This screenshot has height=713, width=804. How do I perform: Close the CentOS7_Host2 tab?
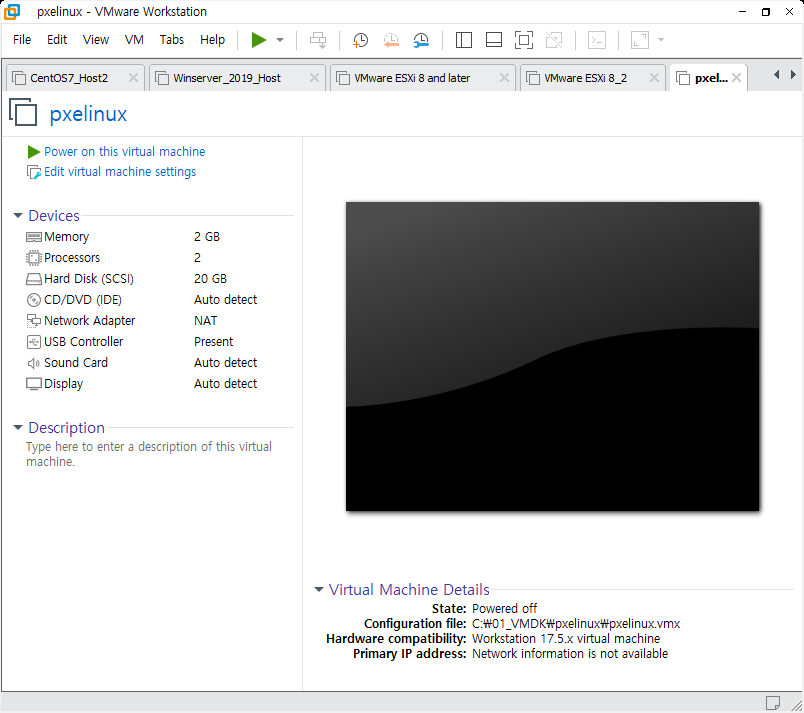[133, 78]
